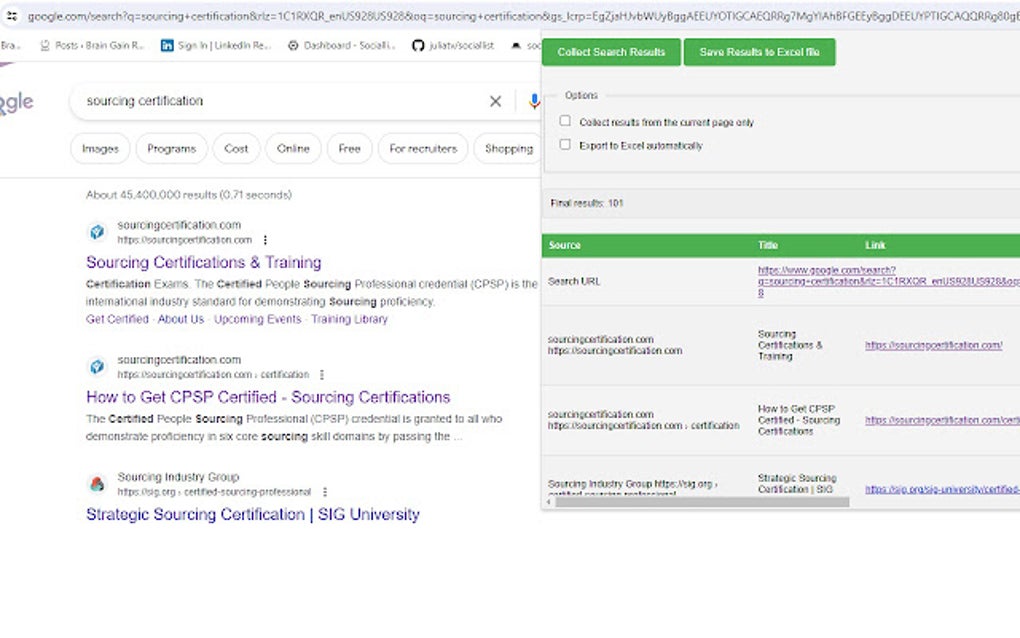Open the LinkedIn bookmark
The image size is (1020, 638).
215,45
